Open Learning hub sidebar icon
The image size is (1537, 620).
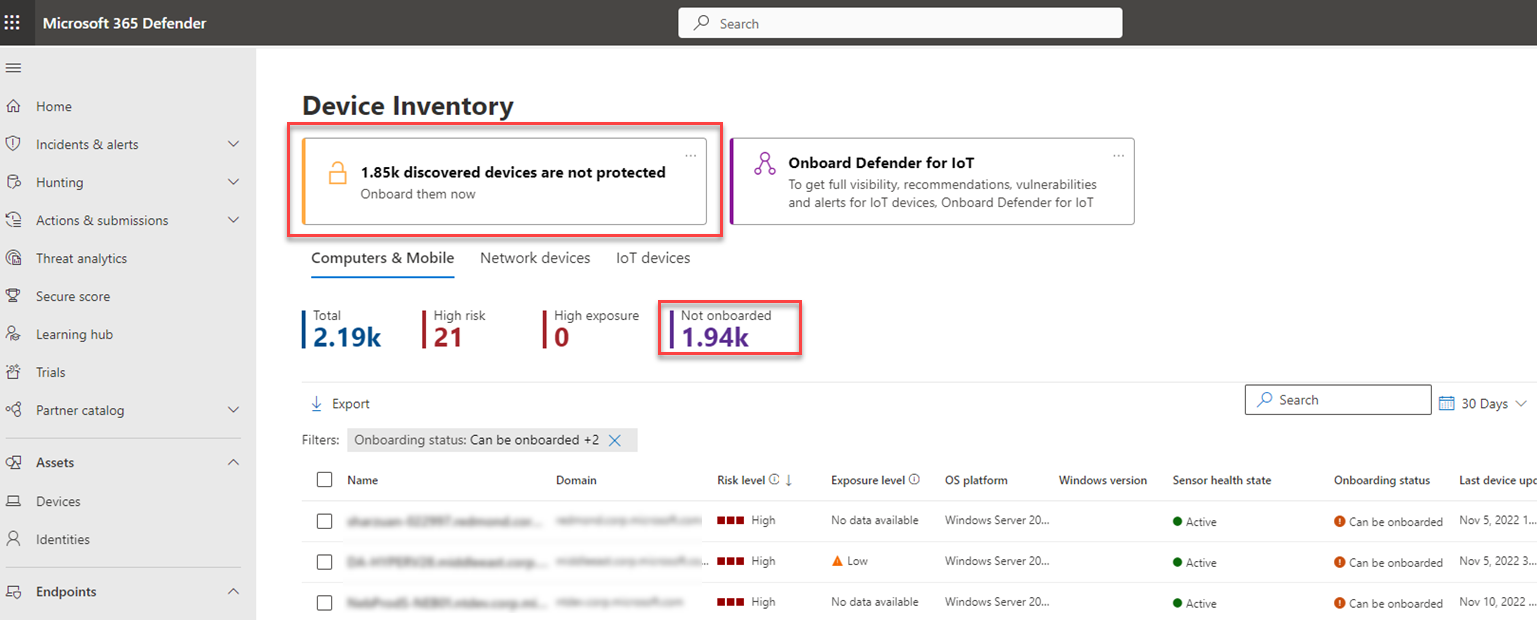(14, 334)
